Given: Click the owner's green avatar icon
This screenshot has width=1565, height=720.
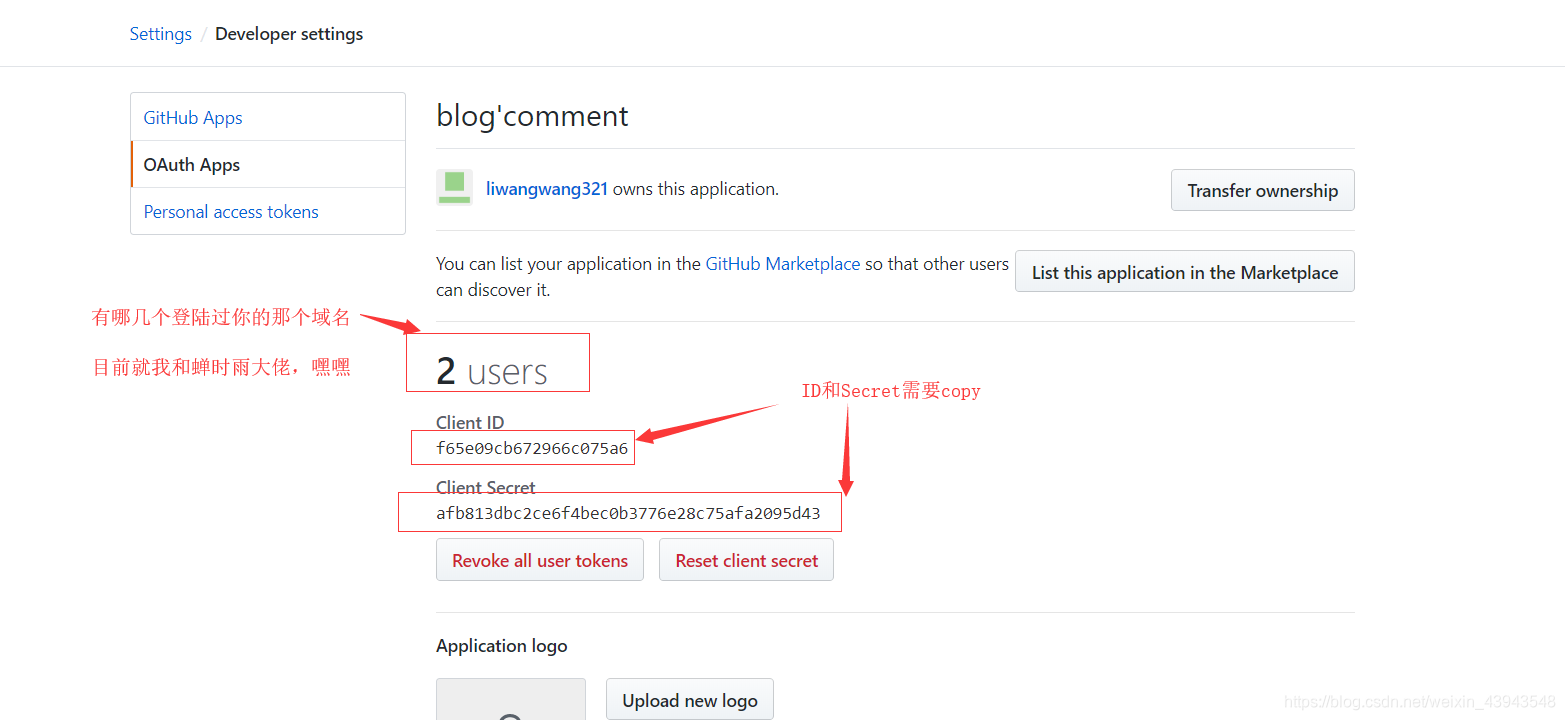Looking at the screenshot, I should [454, 188].
